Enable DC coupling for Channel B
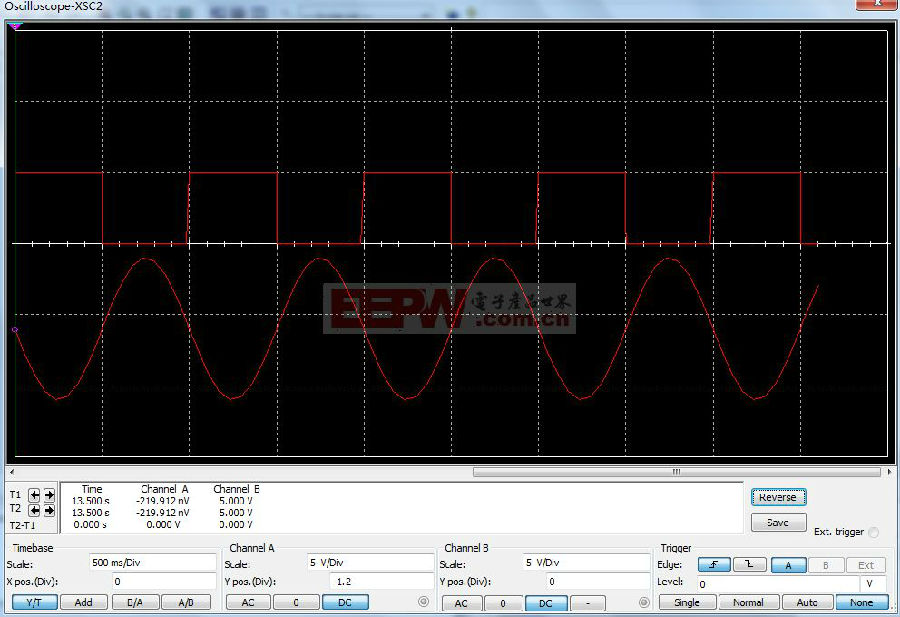Screen dimensions: 900x617 pos(546,603)
